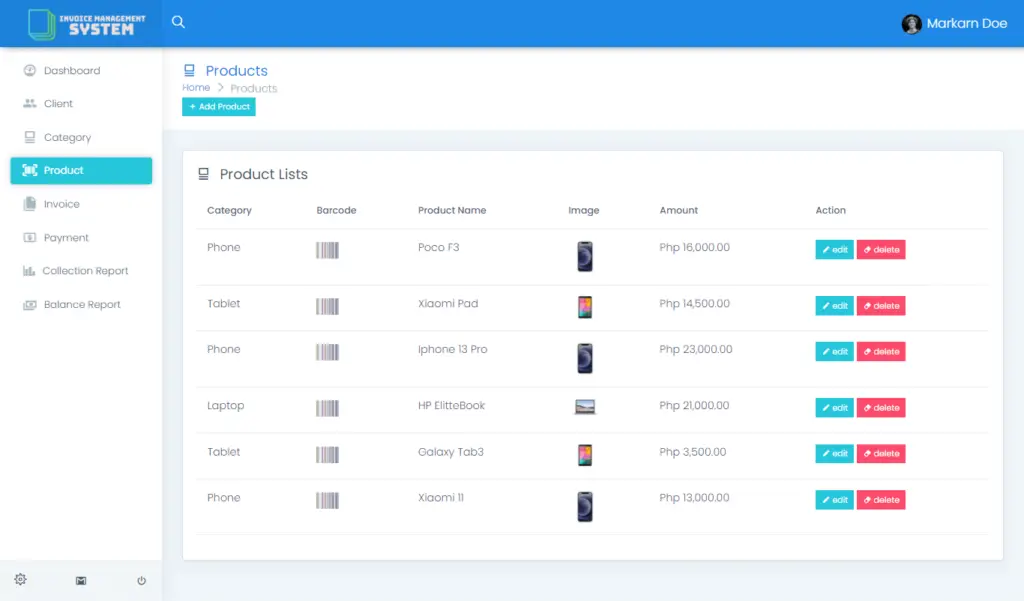This screenshot has width=1024, height=601.
Task: Open the mail icon at the sidebar bottom
Action: tap(80, 580)
